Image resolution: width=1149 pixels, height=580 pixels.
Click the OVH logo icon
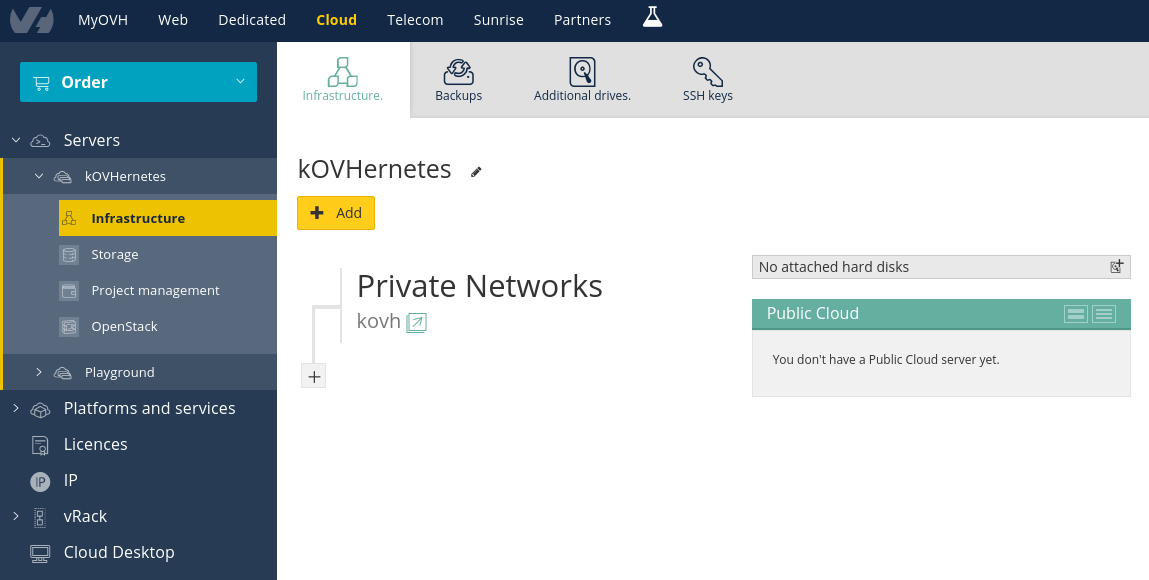[32, 20]
